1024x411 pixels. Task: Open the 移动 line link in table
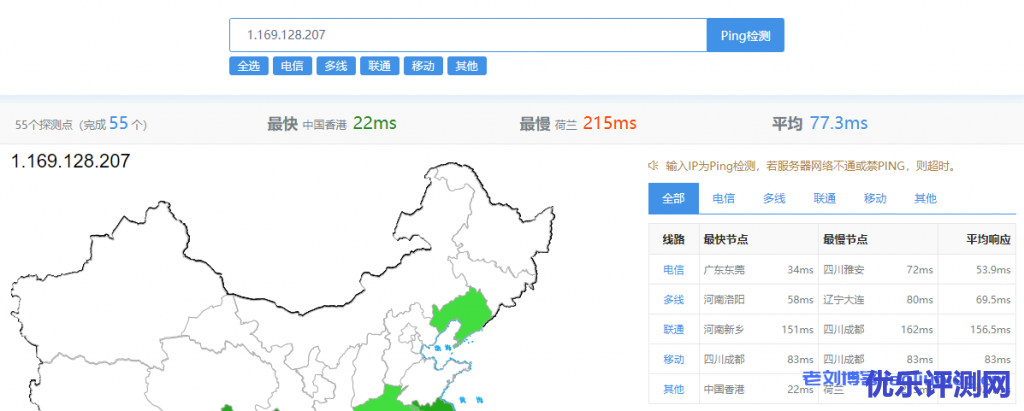(x=673, y=359)
